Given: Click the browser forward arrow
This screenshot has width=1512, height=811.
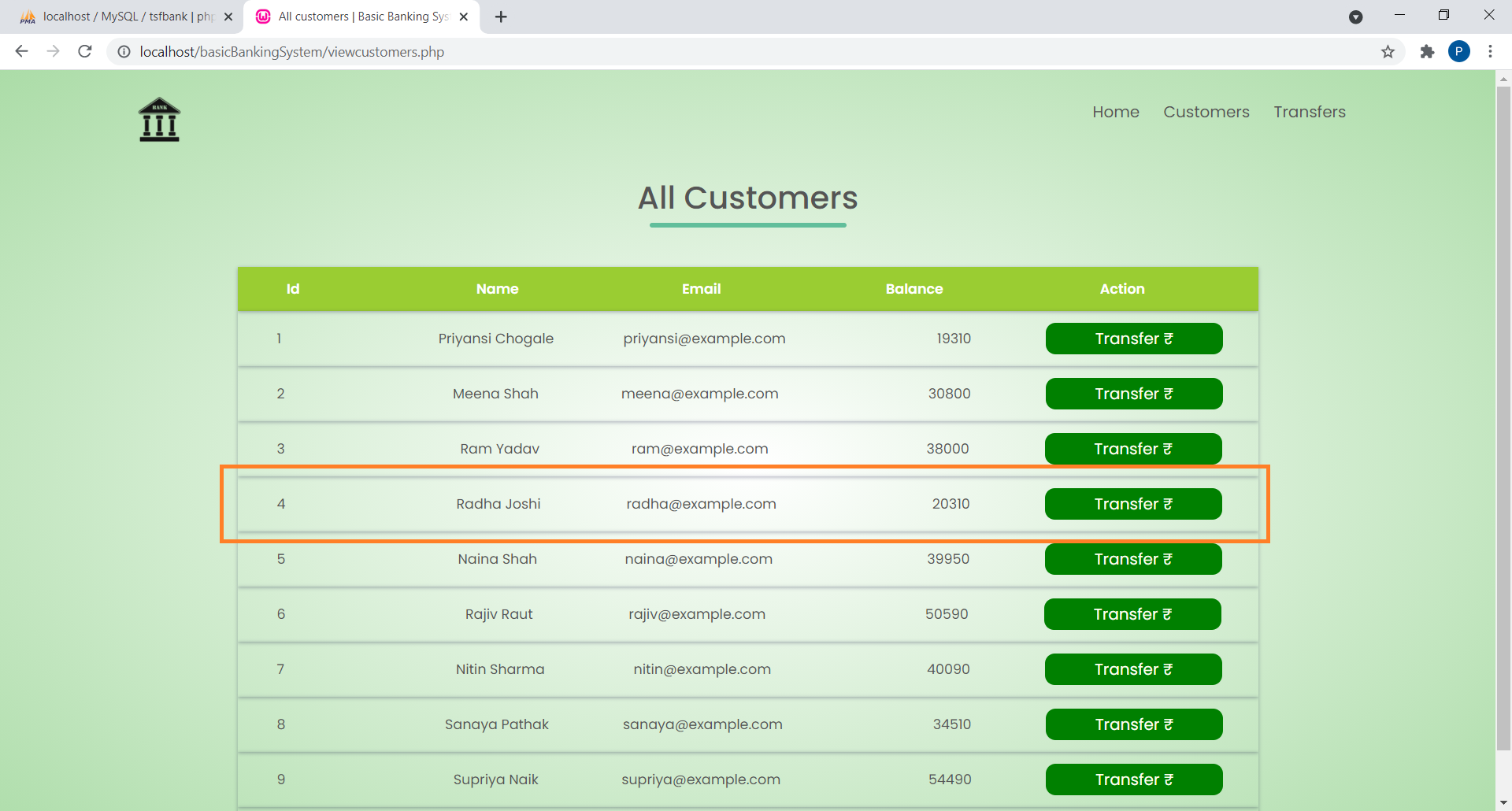Looking at the screenshot, I should click(53, 51).
